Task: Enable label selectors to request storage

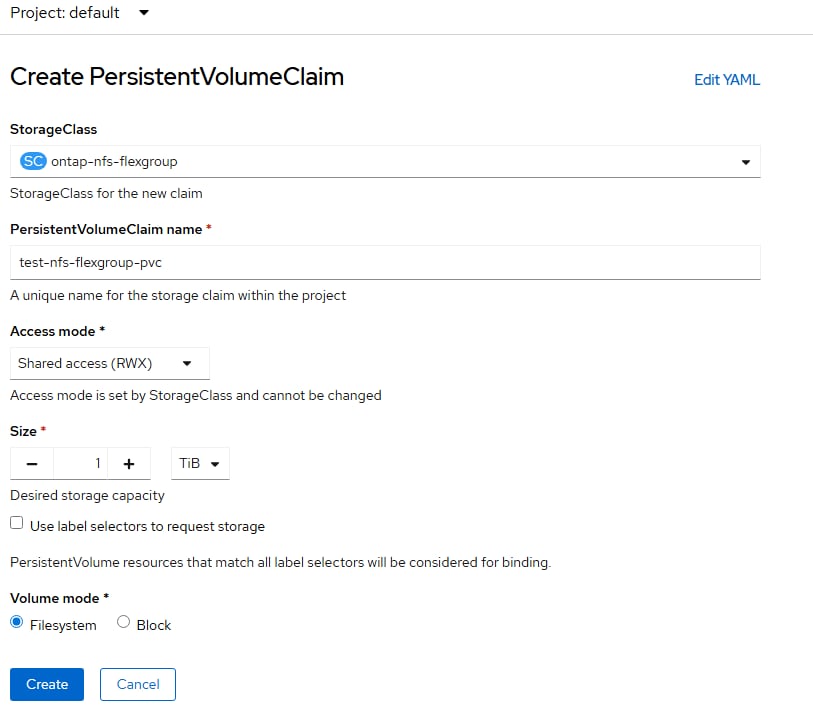Action: click(x=16, y=523)
